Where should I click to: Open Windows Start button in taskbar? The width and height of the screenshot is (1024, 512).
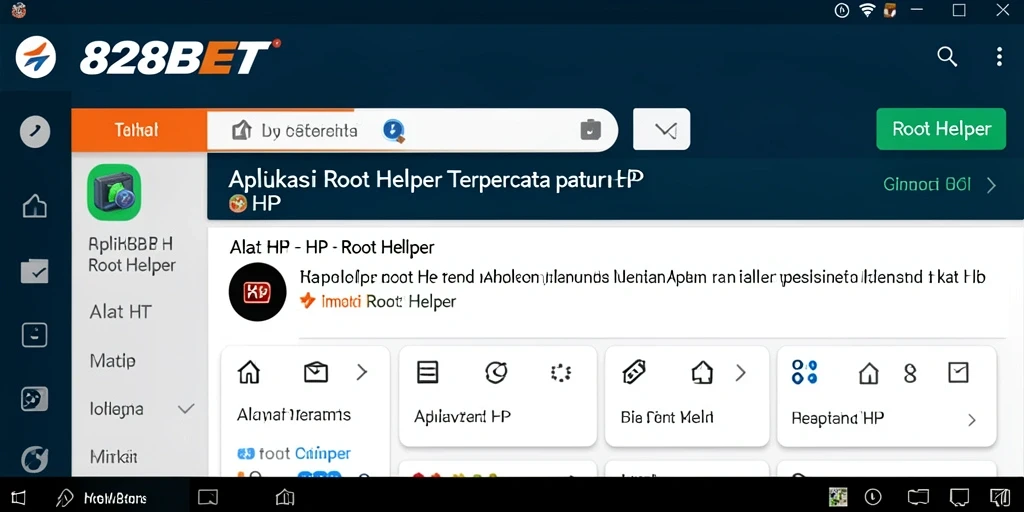click(18, 498)
